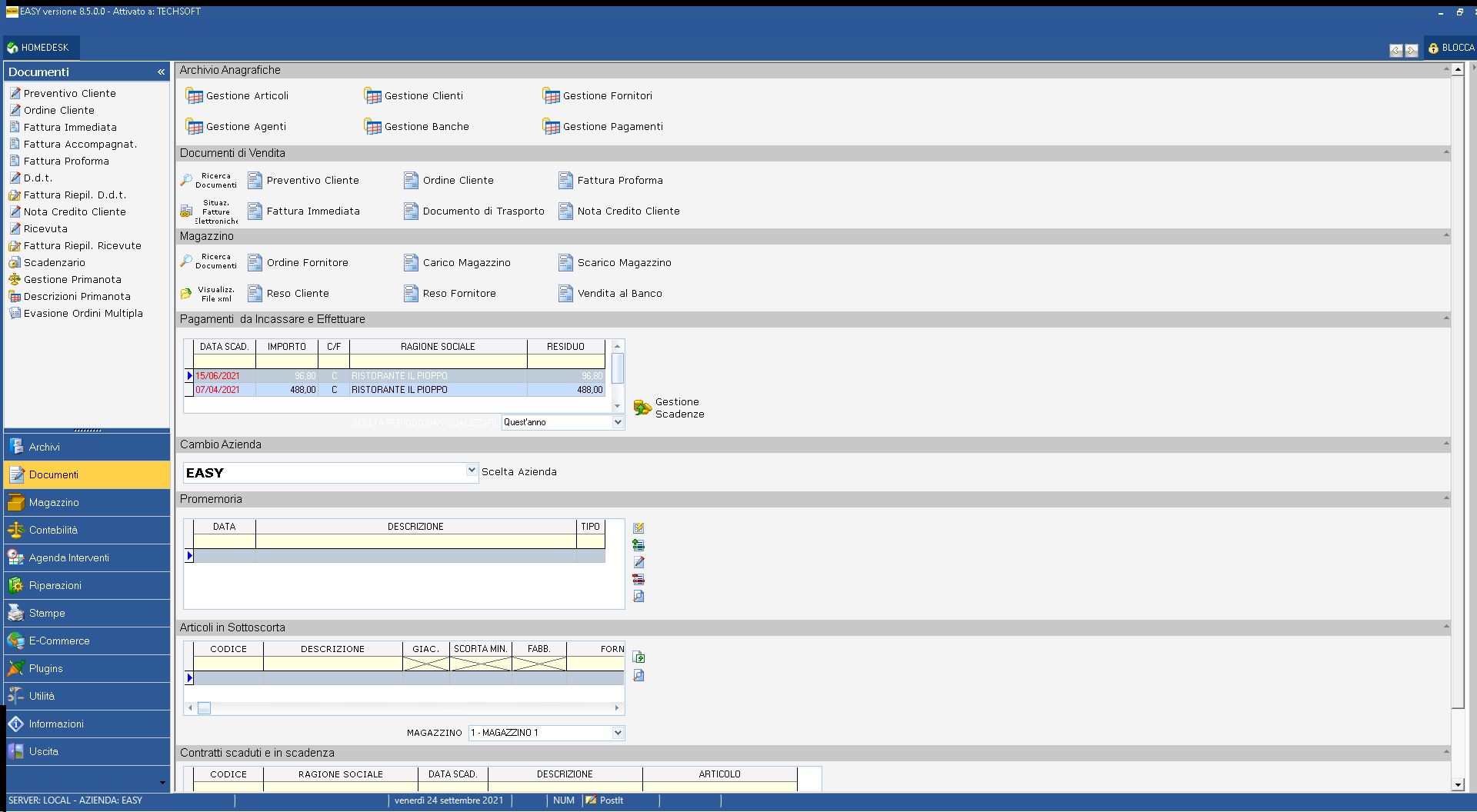Image resolution: width=1477 pixels, height=812 pixels.
Task: Create a Preventivo Cliente from sales documents
Action: [303, 181]
